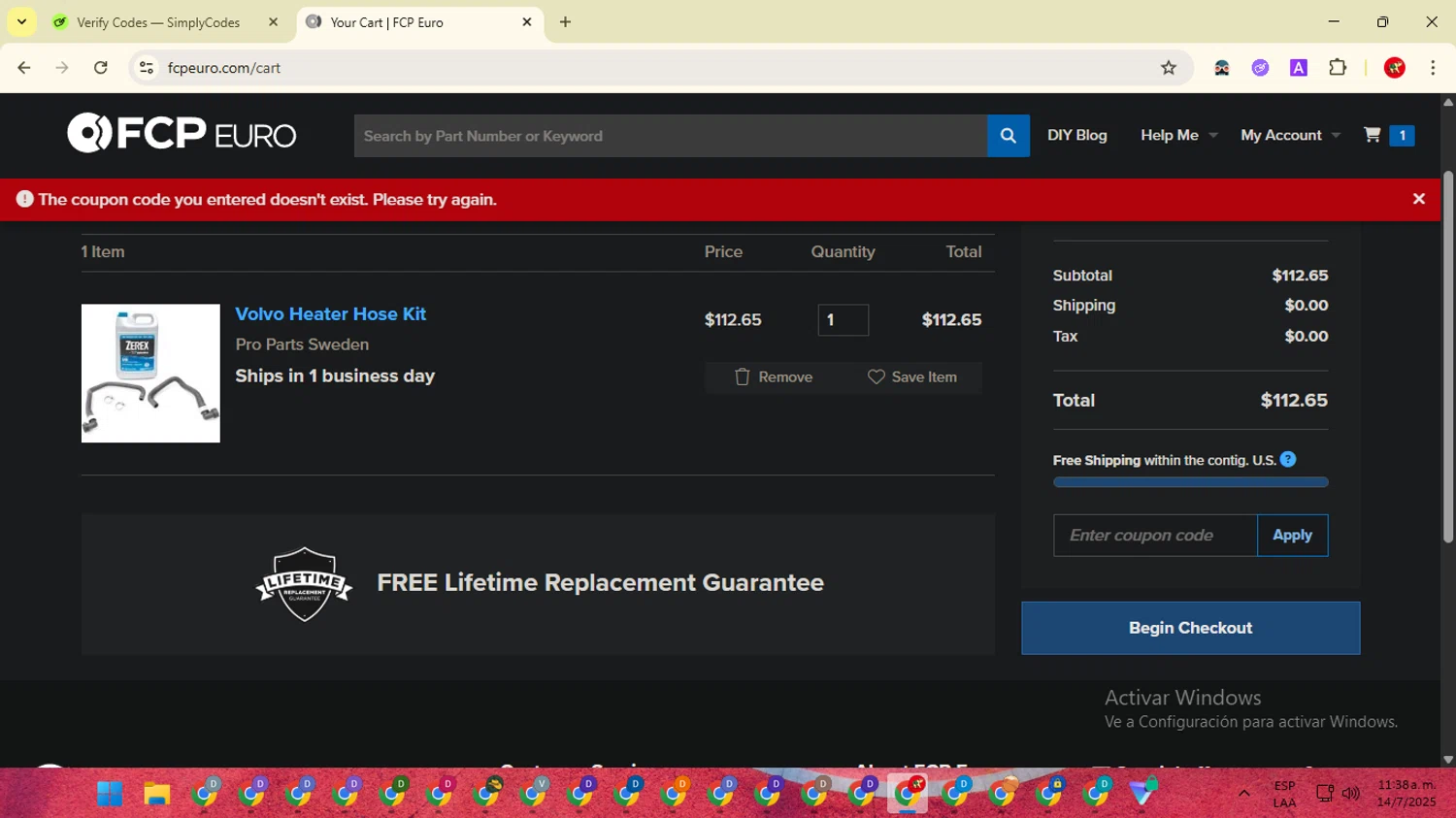Open the Volvo Heater Hose Kit thumbnail

pos(150,374)
